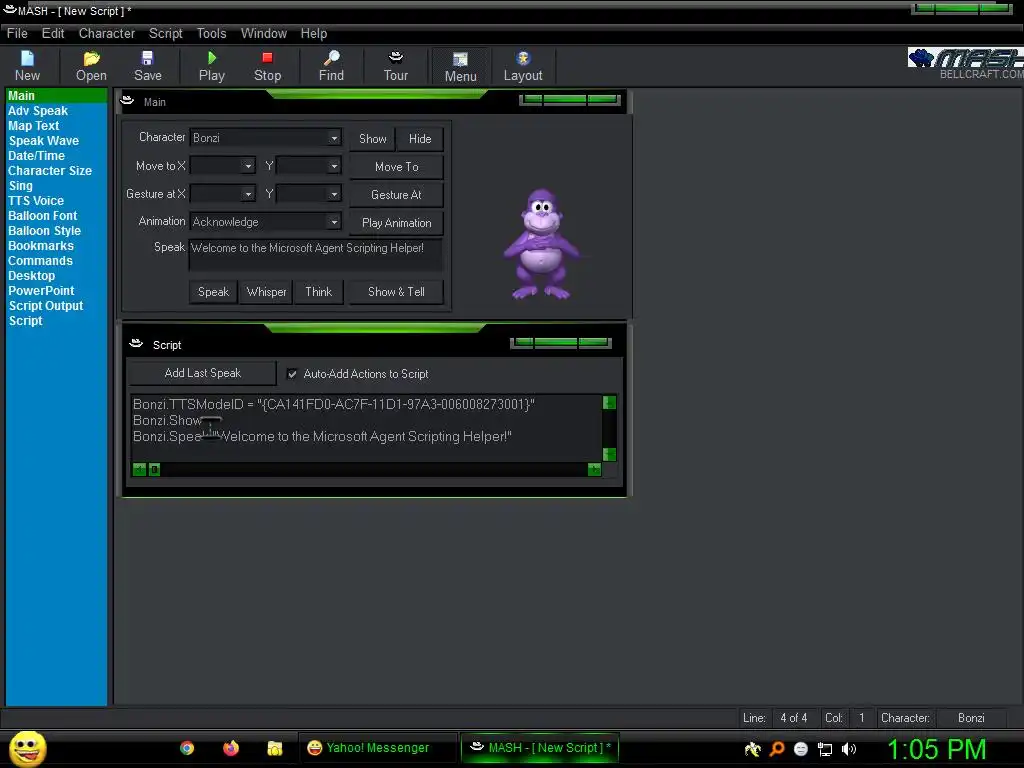The image size is (1024, 768).
Task: Select TTS Voice in the sidebar
Action: (36, 200)
